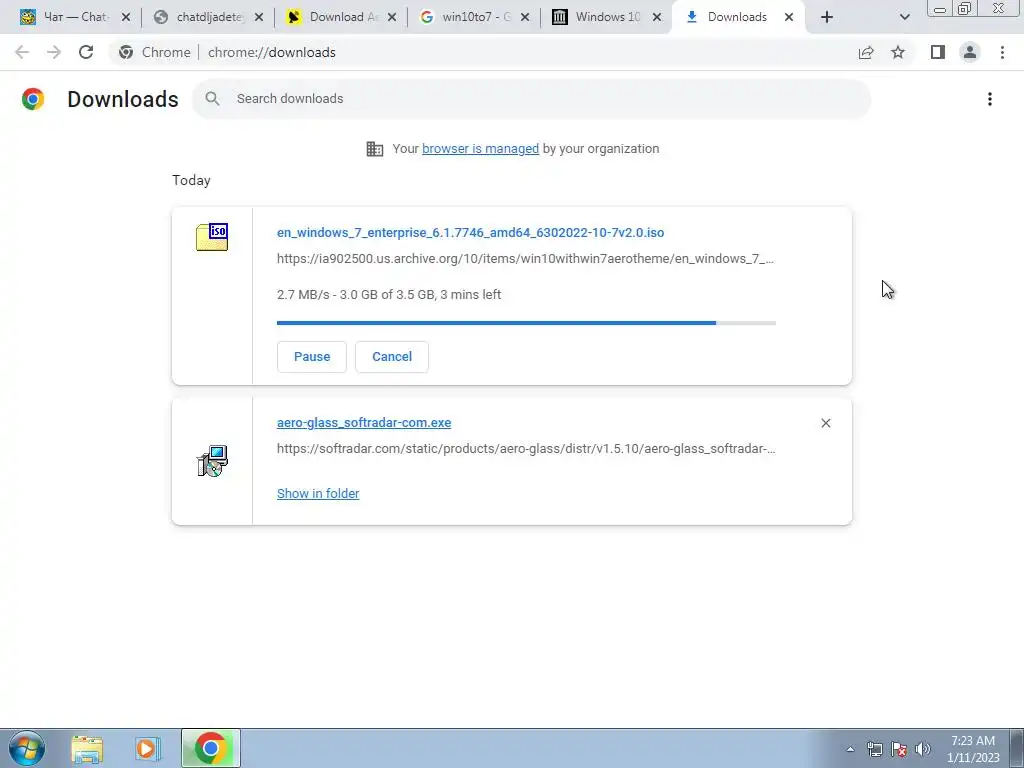Click the aero-glass installer file icon
This screenshot has height=768, width=1024.
[212, 461]
